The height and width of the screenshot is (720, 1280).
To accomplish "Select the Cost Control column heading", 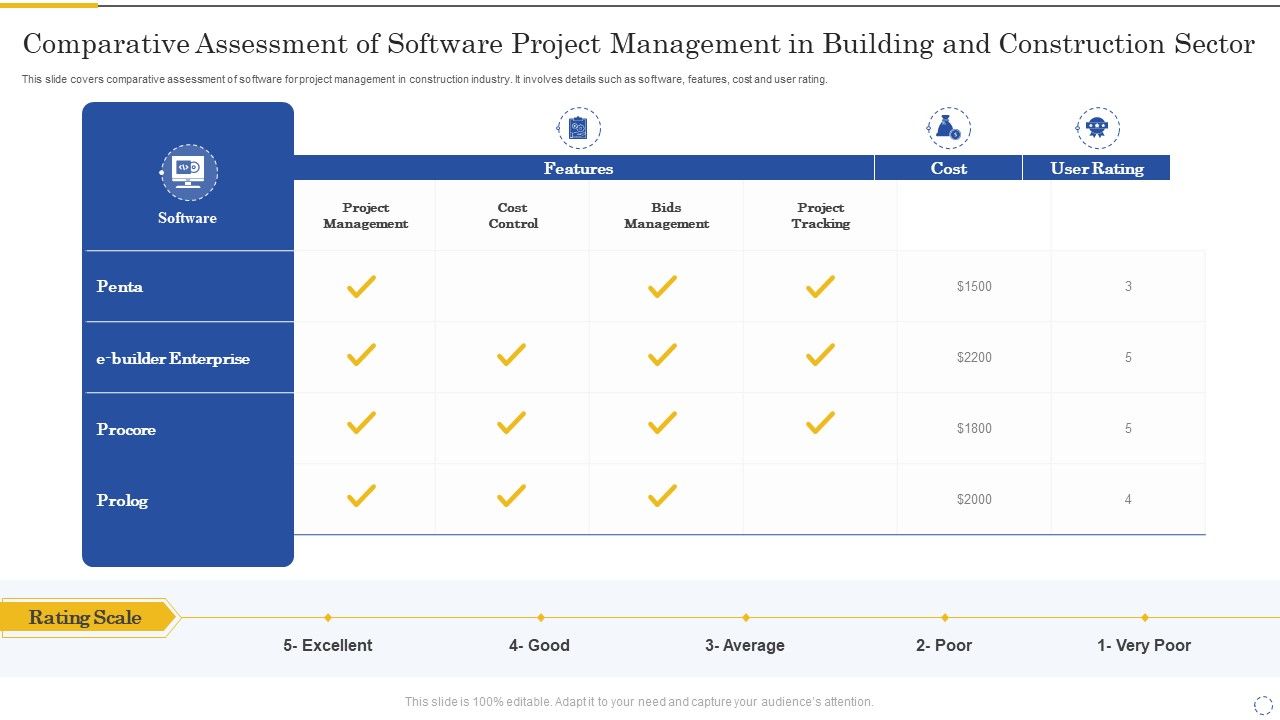I will [513, 216].
